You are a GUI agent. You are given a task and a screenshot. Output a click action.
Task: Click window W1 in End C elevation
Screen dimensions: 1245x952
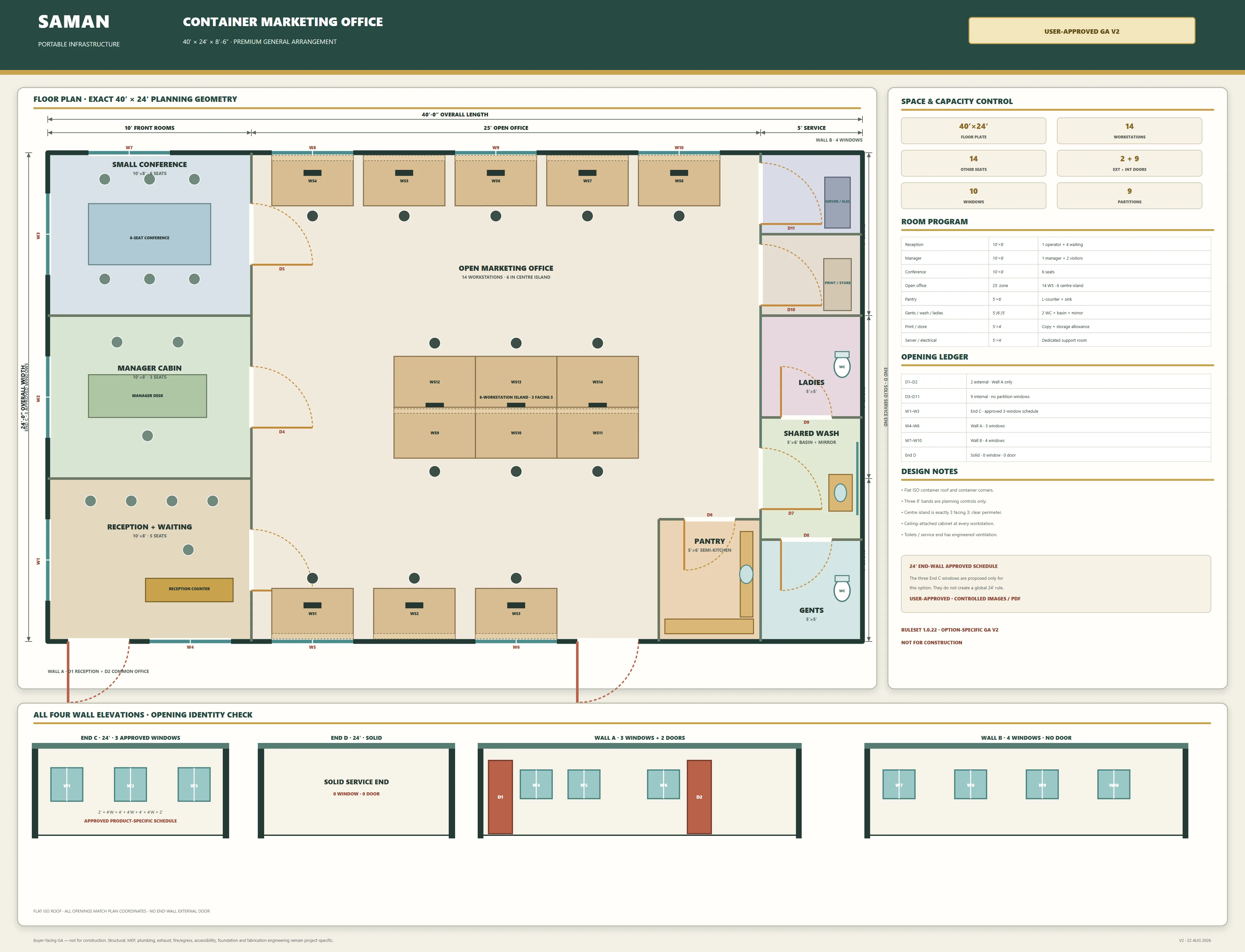click(x=67, y=785)
